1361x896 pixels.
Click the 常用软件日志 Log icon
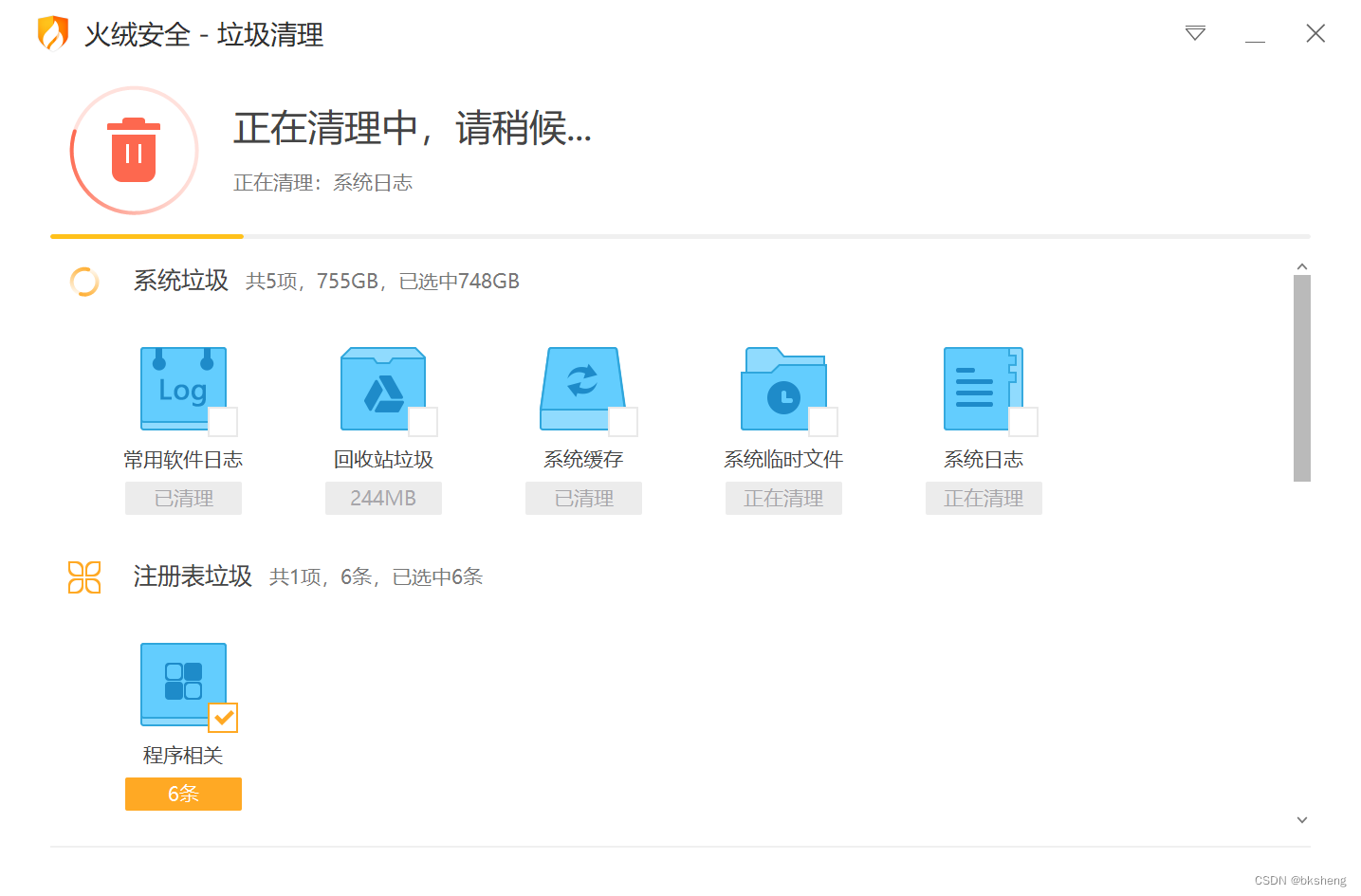pyautogui.click(x=183, y=388)
